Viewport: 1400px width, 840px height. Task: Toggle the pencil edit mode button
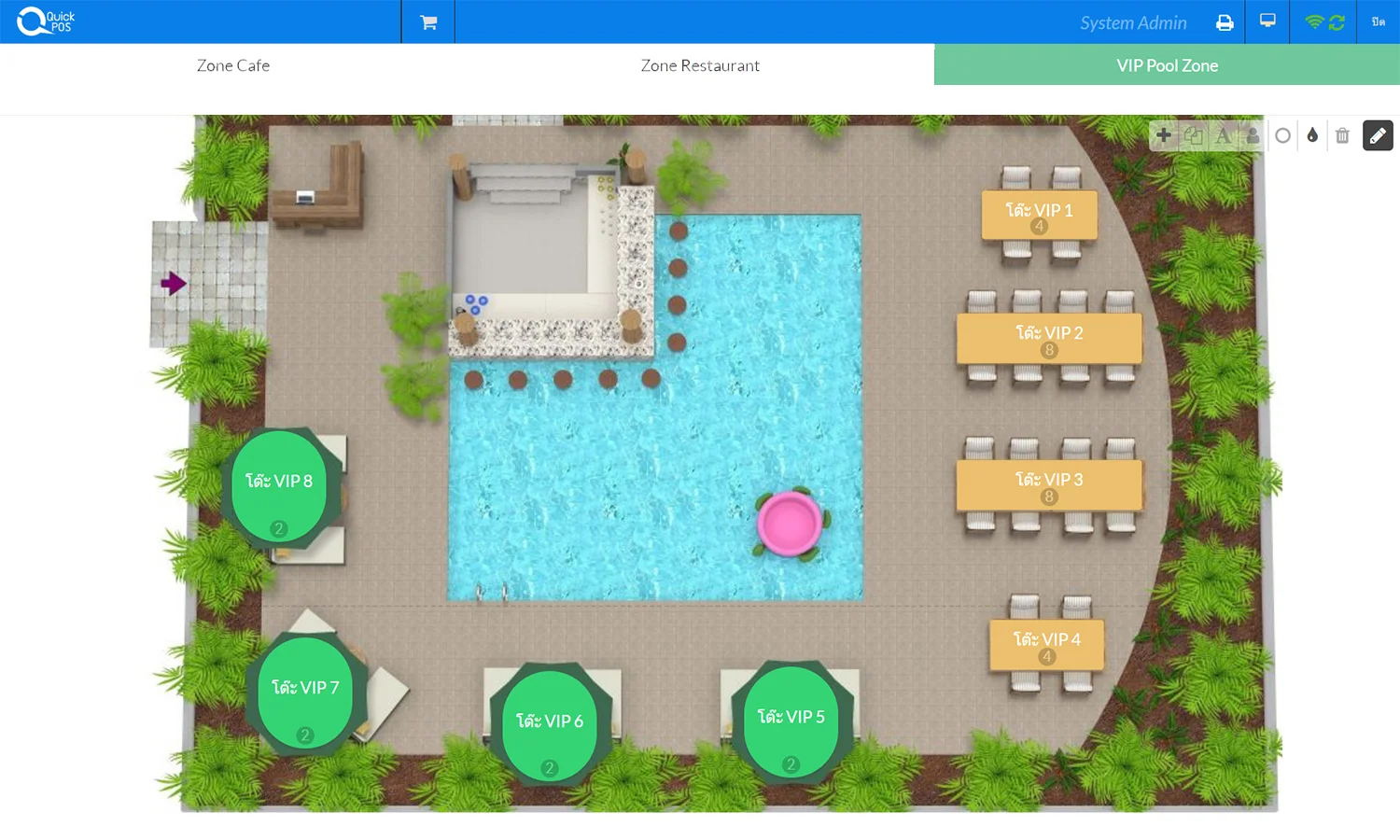click(1378, 135)
